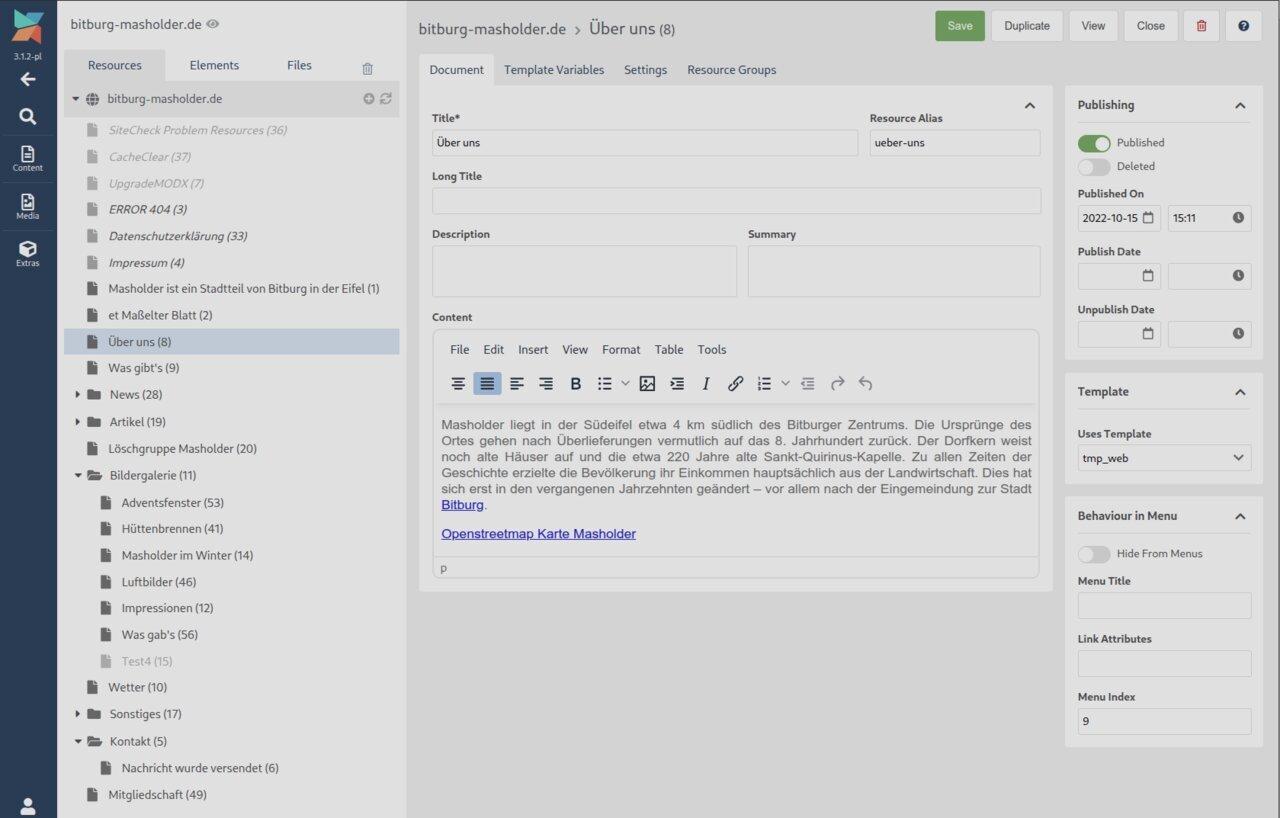Open the Media section in left sidebar
Viewport: 1280px width, 818px height.
[x=27, y=206]
